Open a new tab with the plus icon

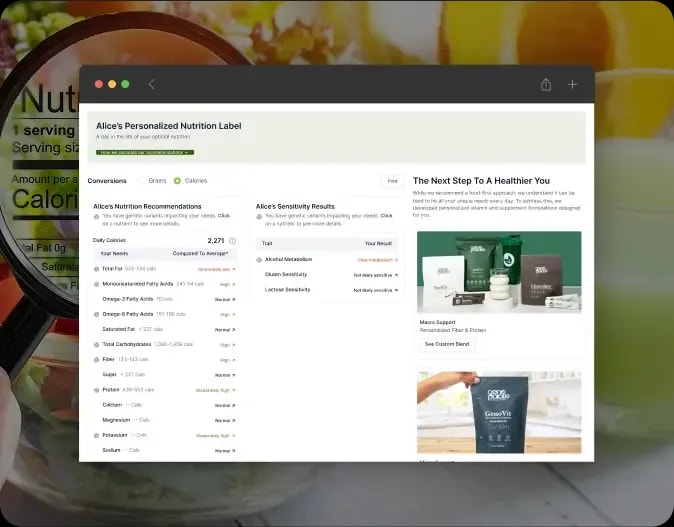pos(573,84)
